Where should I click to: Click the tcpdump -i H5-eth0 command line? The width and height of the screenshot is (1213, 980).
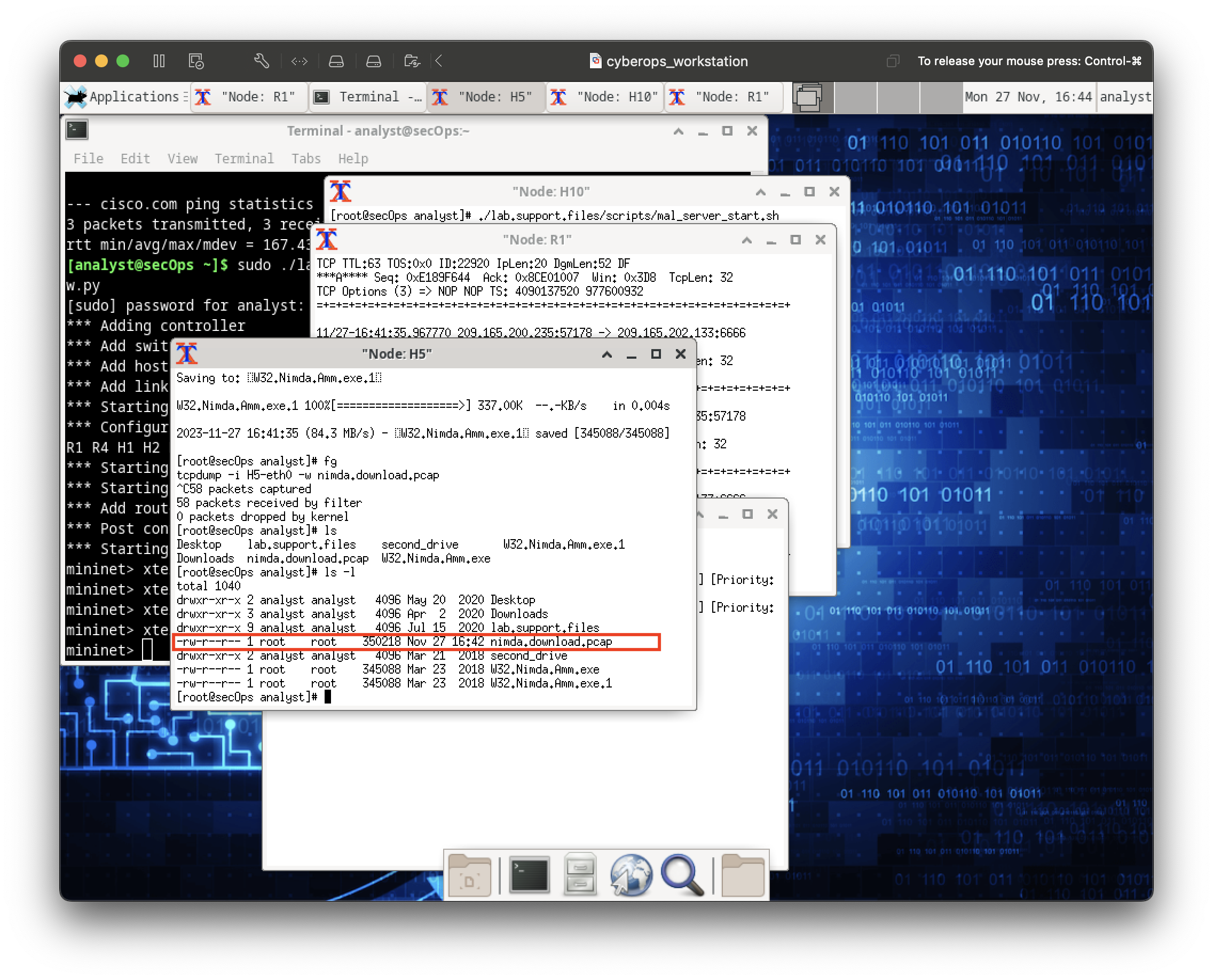(308, 476)
